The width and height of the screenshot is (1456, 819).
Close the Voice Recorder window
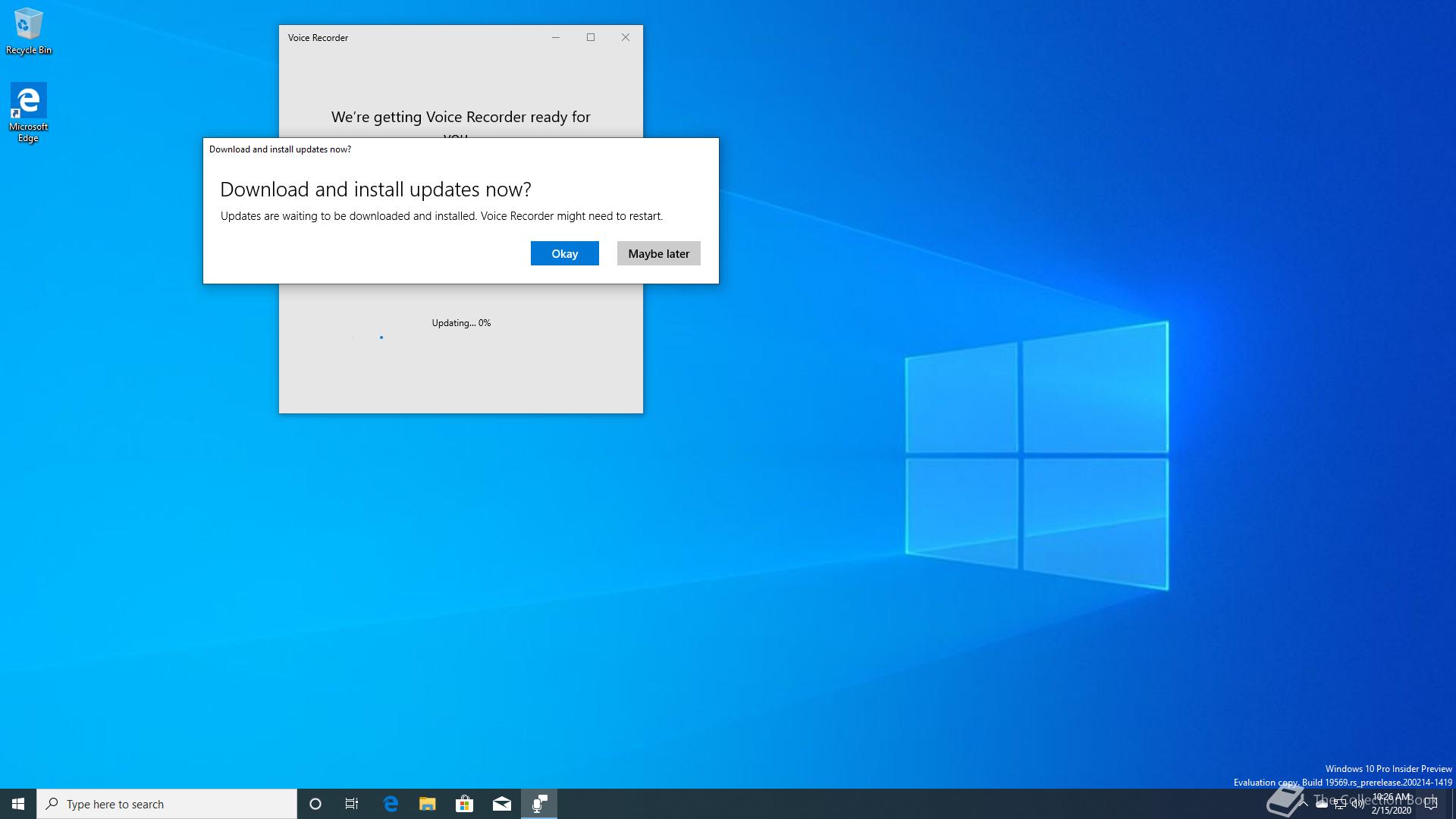(626, 37)
